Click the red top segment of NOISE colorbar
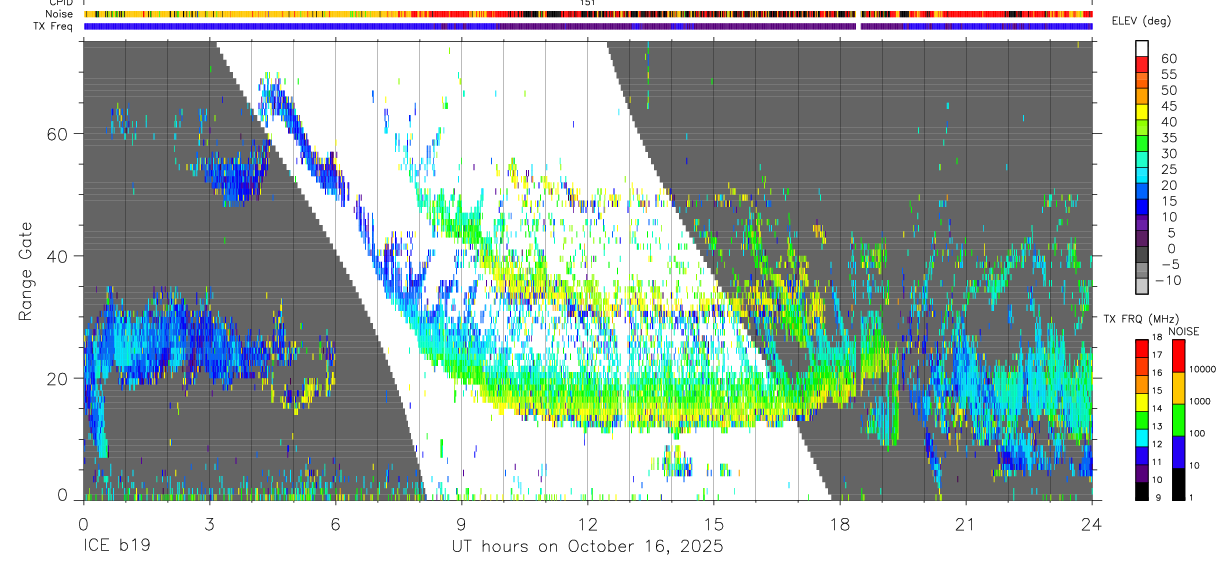The image size is (1228, 567). (x=1178, y=355)
